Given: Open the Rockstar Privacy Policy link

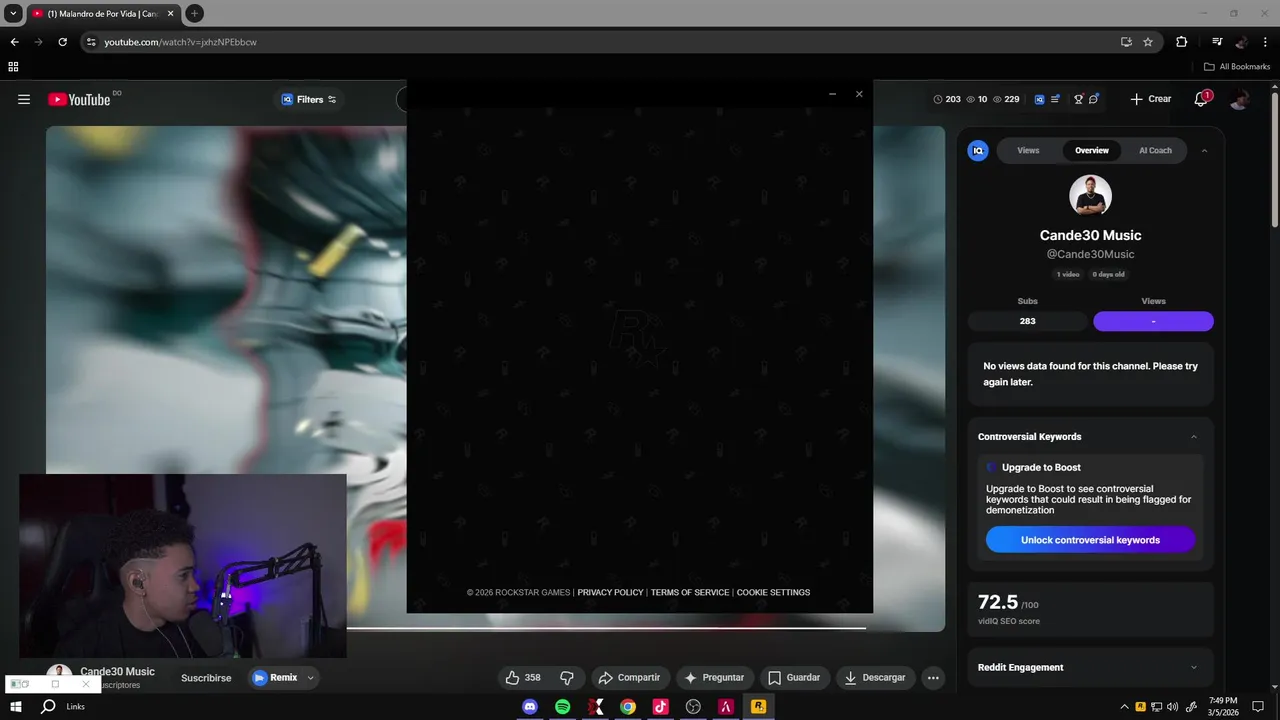Looking at the screenshot, I should (610, 592).
